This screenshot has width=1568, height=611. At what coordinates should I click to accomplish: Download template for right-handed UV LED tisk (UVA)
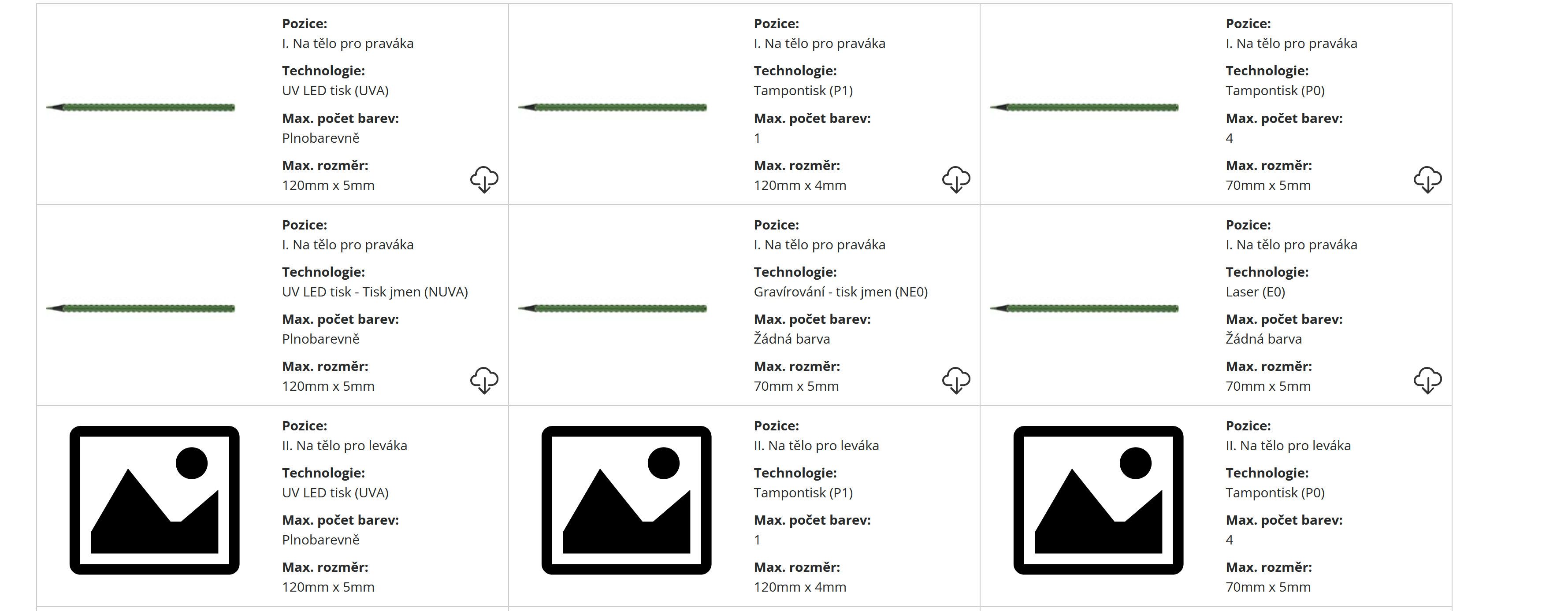coord(484,180)
